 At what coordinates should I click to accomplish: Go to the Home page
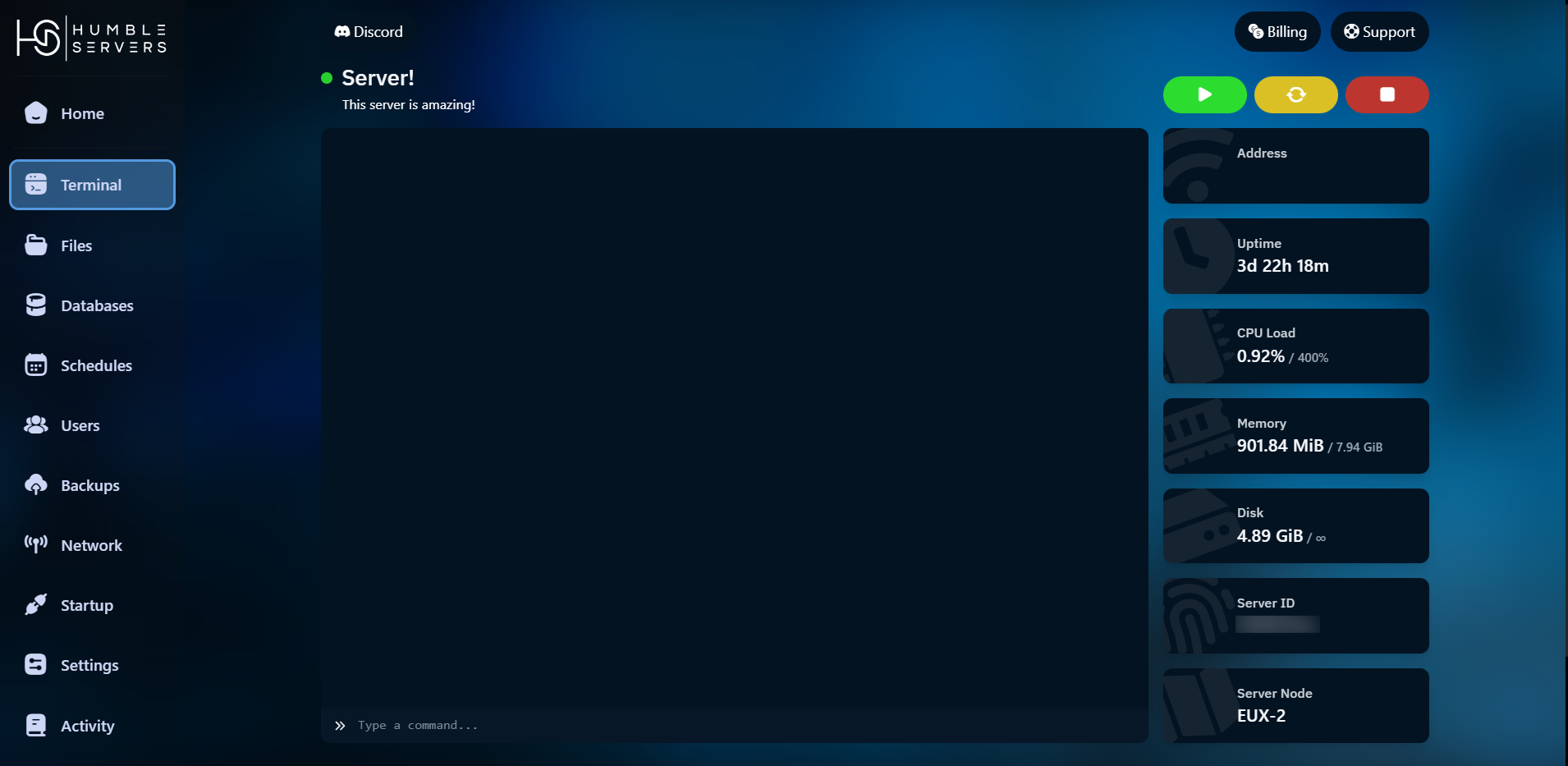pyautogui.click(x=82, y=113)
